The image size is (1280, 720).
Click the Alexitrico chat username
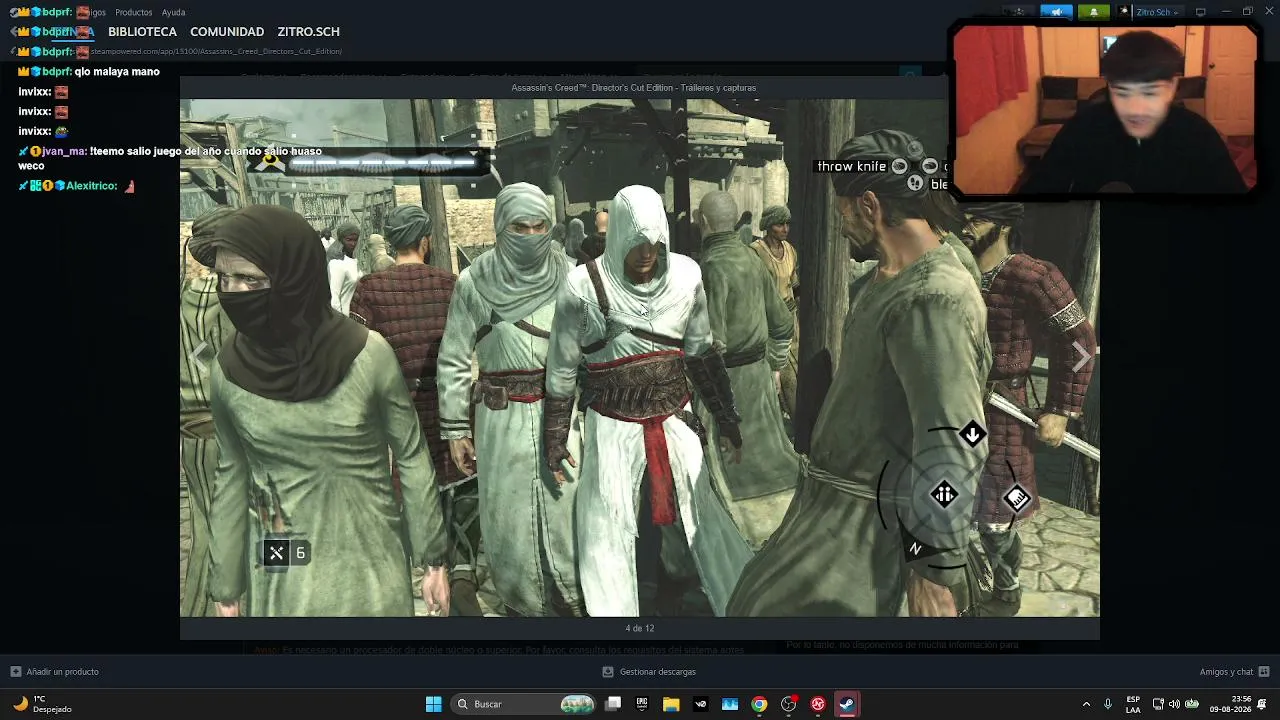(x=92, y=186)
